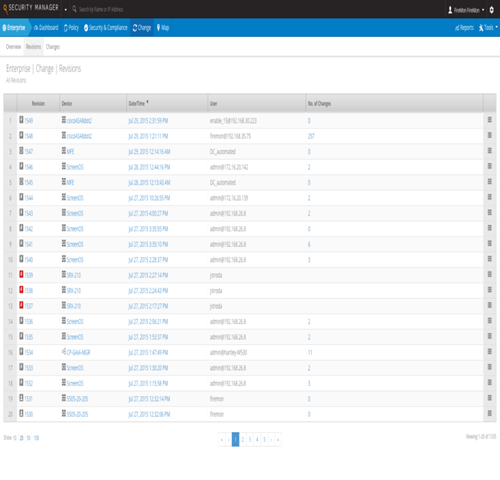
Task: Click revision icon beside 1547
Action: 21,151
